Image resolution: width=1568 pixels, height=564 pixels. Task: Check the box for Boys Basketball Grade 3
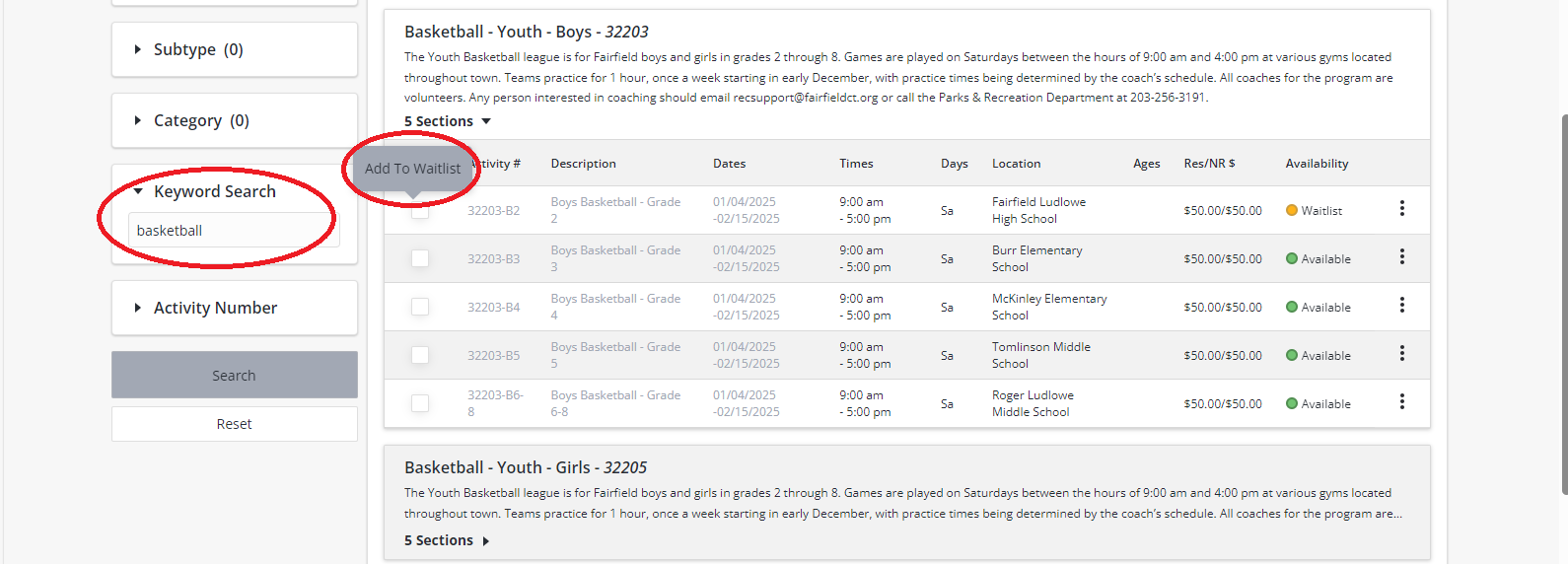click(420, 258)
